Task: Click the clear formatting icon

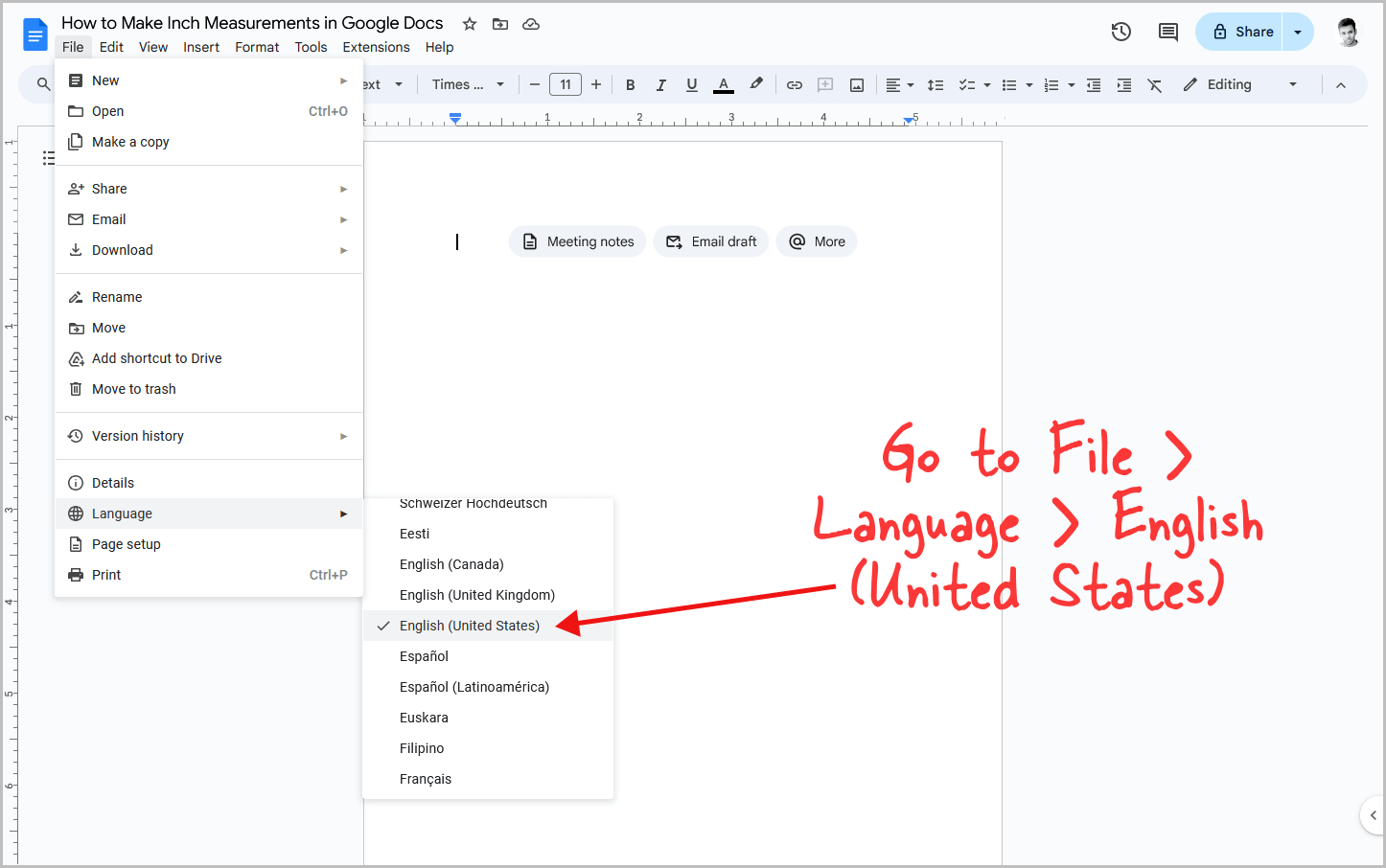Action: tap(1155, 84)
